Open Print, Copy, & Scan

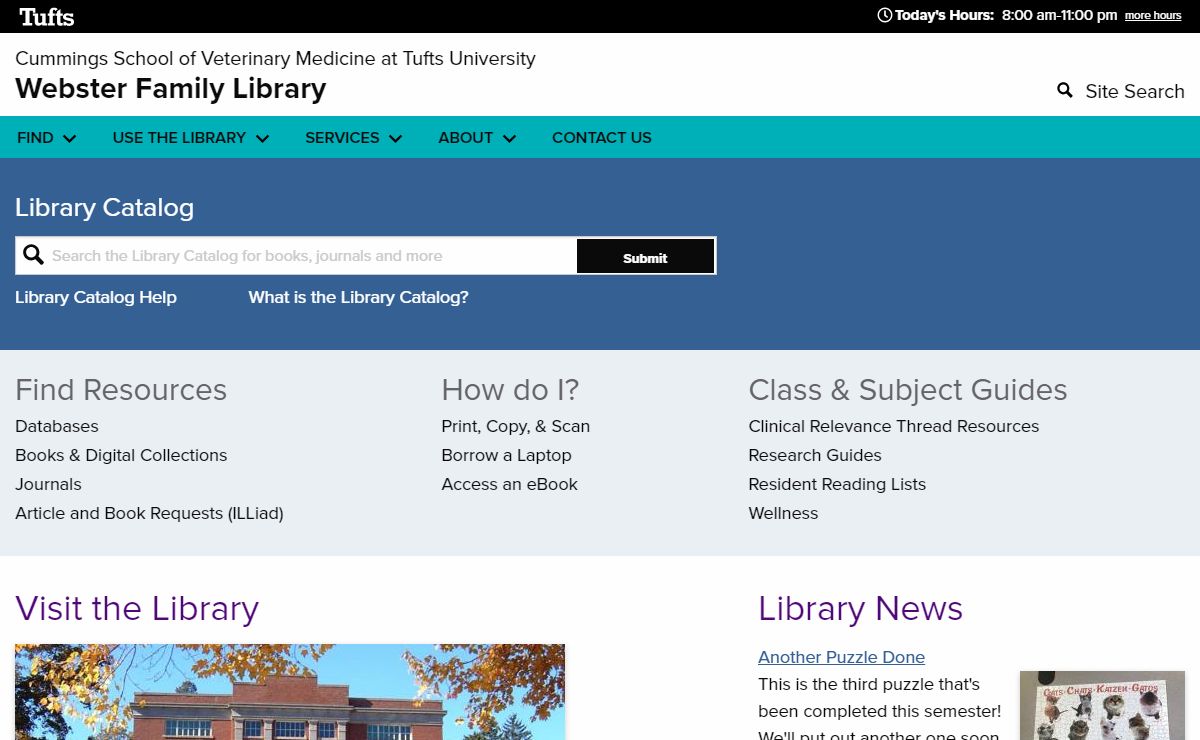click(x=516, y=426)
